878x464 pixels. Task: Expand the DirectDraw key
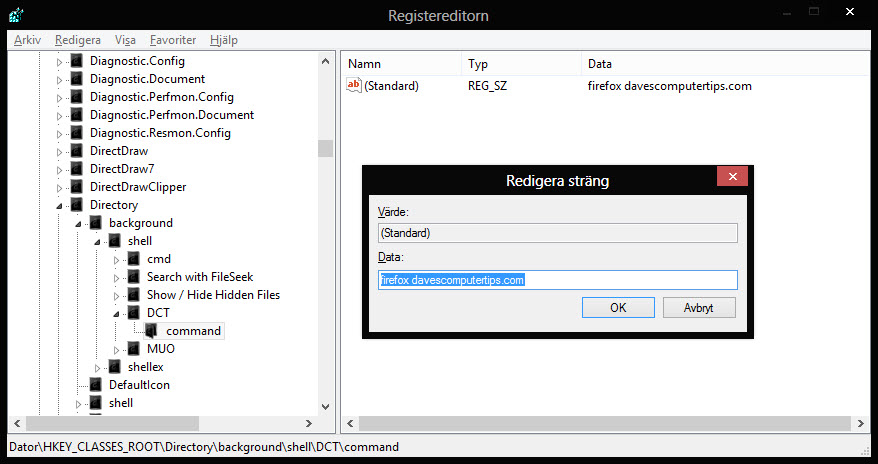click(59, 152)
